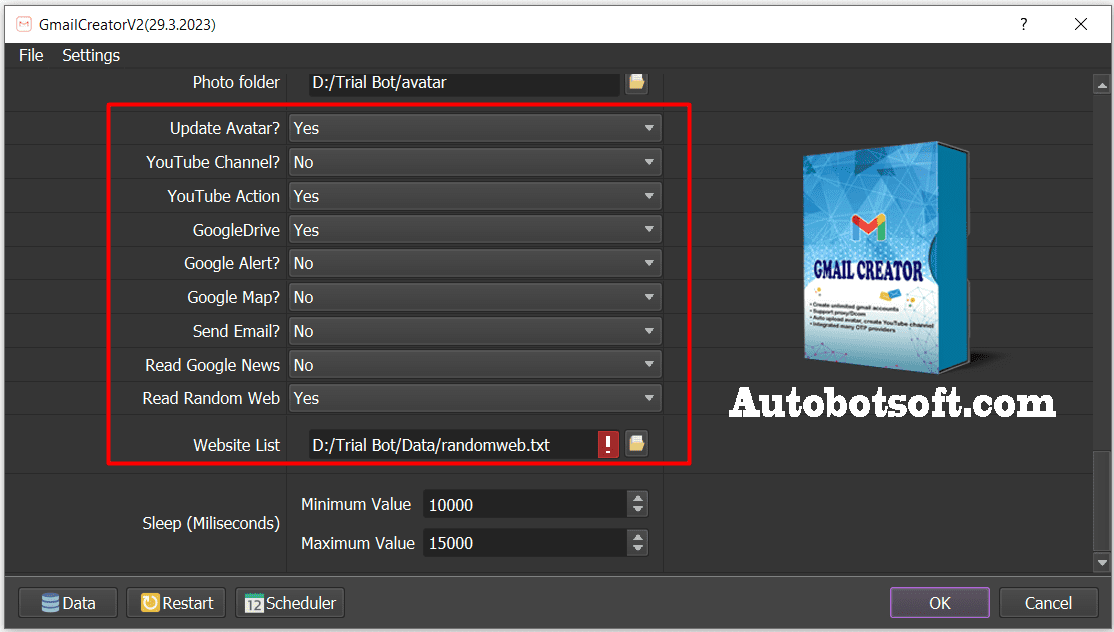
Task: Click the red warning icon beside Website List
Action: [x=608, y=445]
